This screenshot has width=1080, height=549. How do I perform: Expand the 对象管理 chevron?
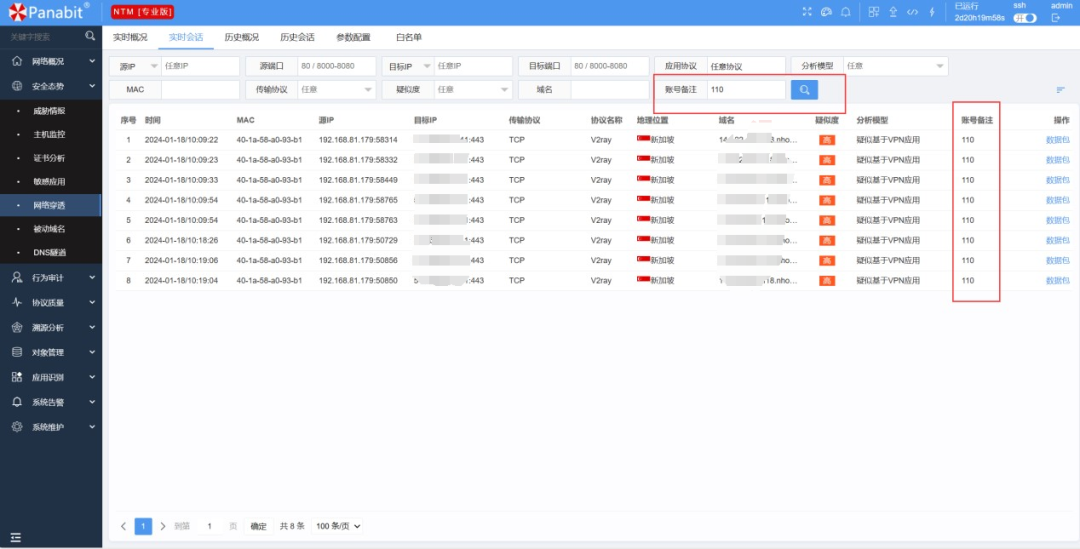click(x=92, y=352)
